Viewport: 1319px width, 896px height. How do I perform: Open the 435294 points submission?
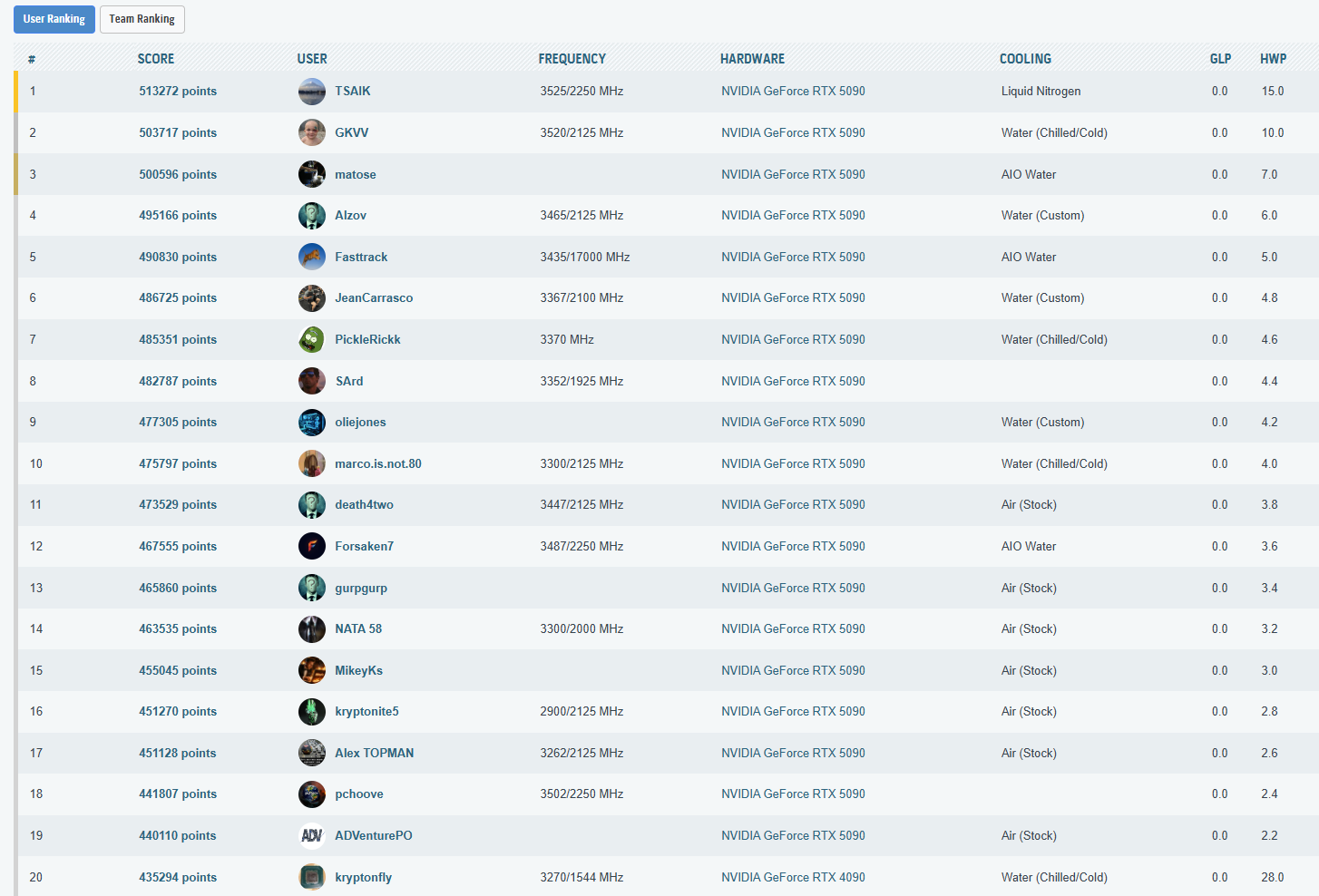[x=178, y=877]
